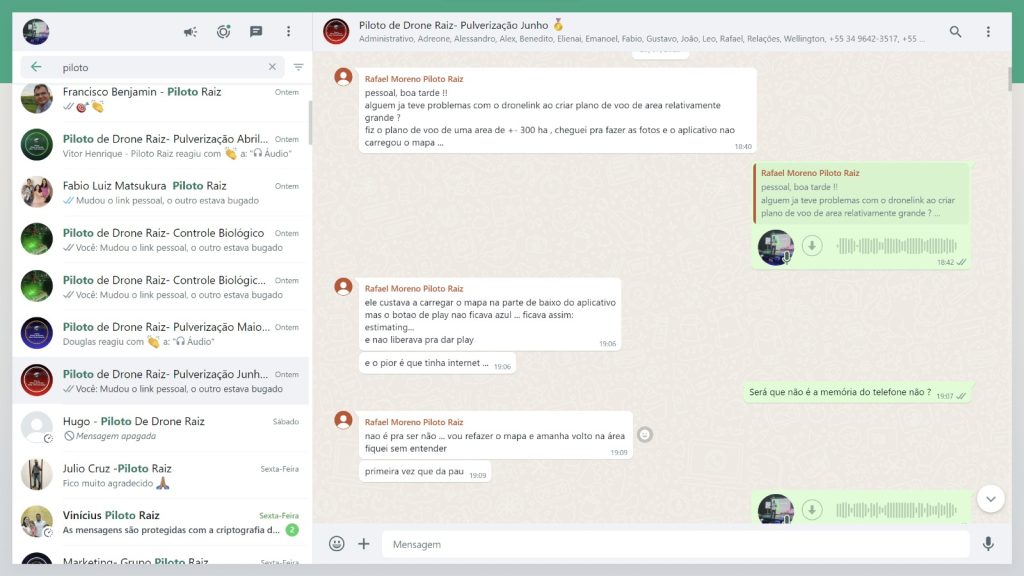Open the Communities megaphone icon
Screen dimensions: 1024x576
pos(190,31)
